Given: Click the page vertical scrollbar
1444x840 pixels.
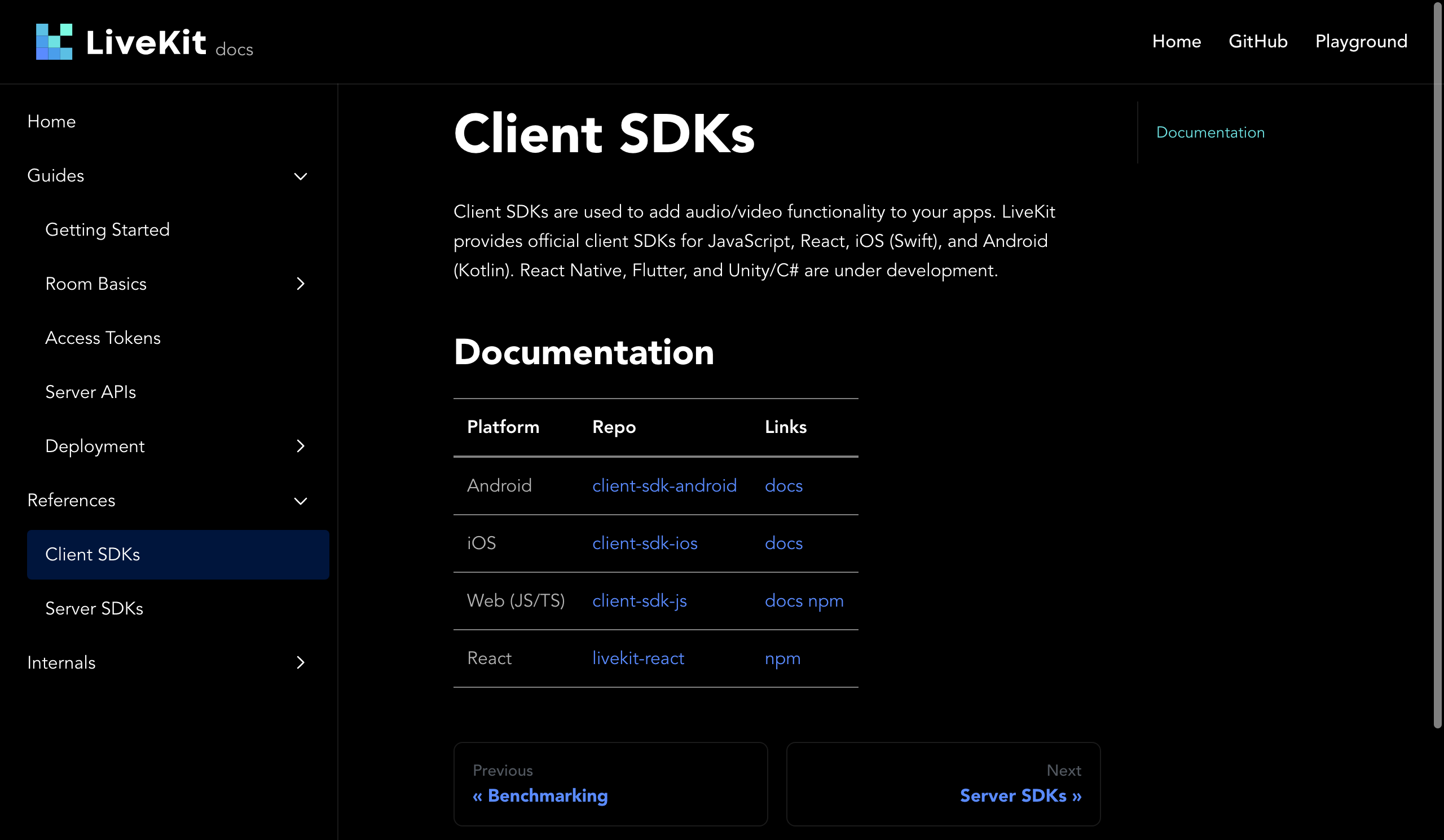Looking at the screenshot, I should coord(1437,366).
